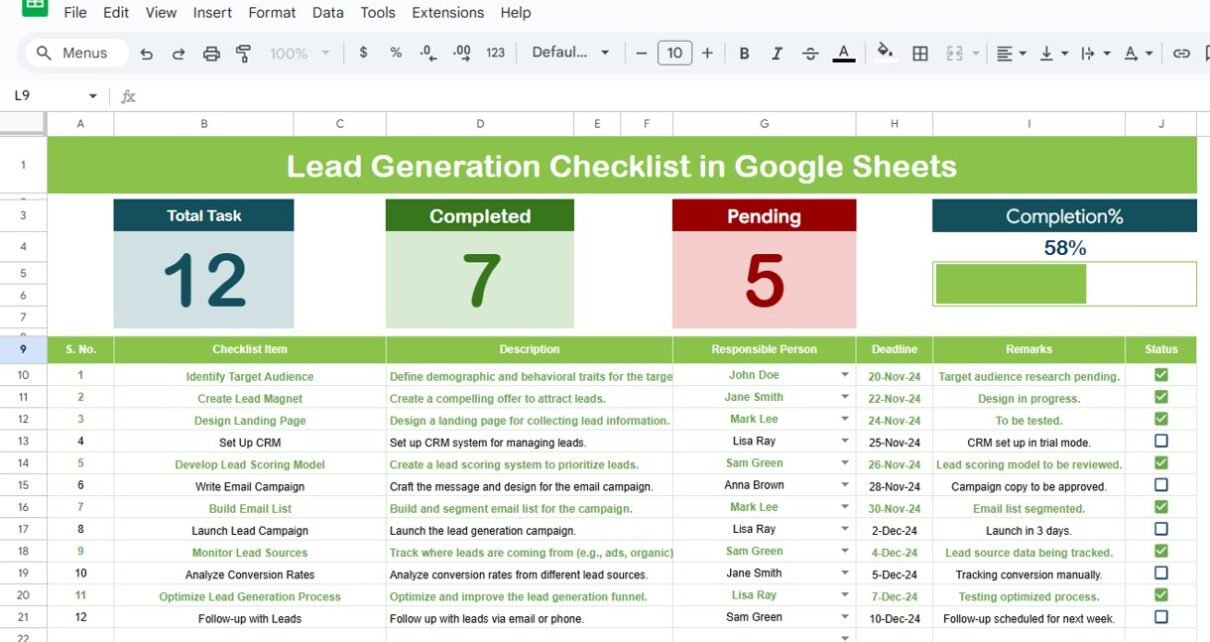Toggle Status checkbox for Build Email List

point(1161,507)
